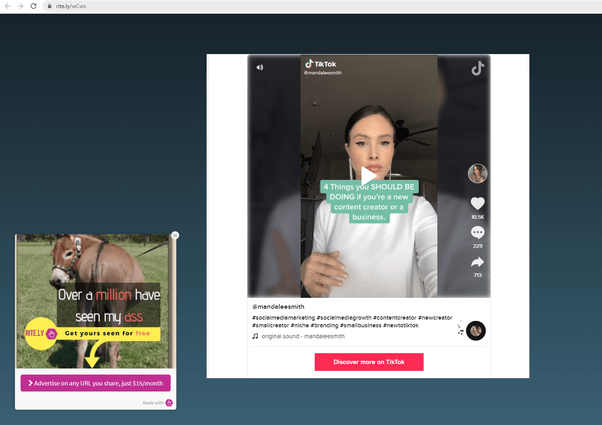The height and width of the screenshot is (425, 602).
Task: Click the Made with logo icon
Action: pos(169,403)
